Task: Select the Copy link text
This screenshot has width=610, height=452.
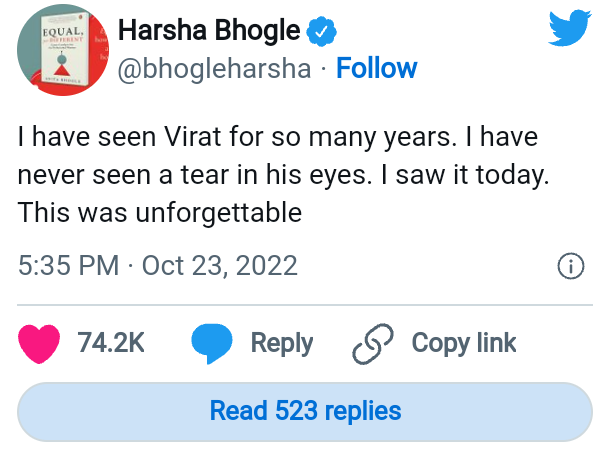Action: click(x=464, y=343)
